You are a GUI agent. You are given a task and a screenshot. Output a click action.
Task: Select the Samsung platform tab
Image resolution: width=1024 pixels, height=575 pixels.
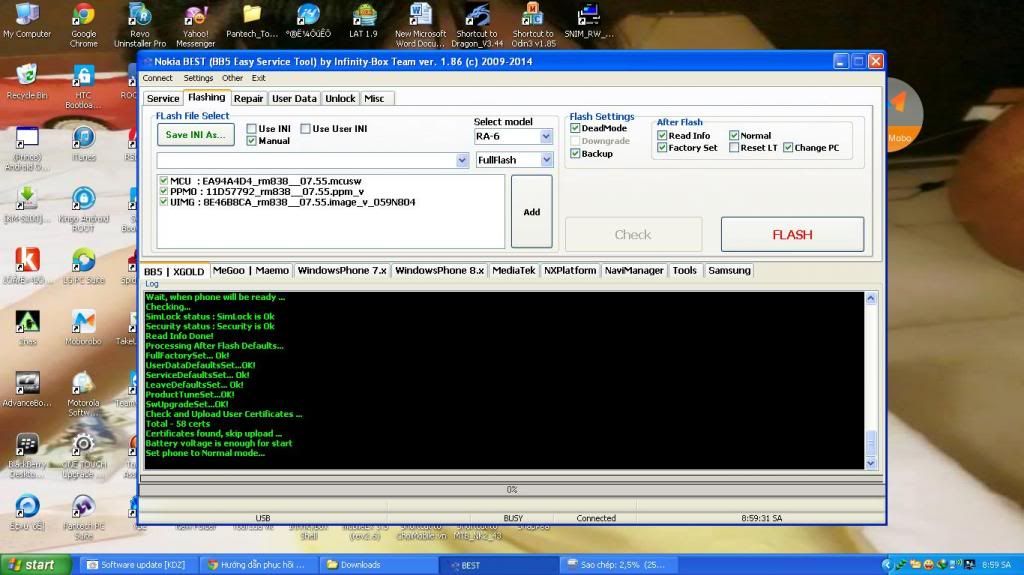pos(729,270)
